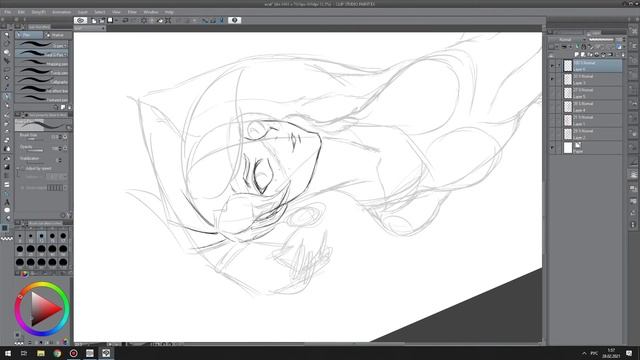Viewport: 640px width, 360px height.
Task: Merge with layer below icon
Action: [603, 54]
